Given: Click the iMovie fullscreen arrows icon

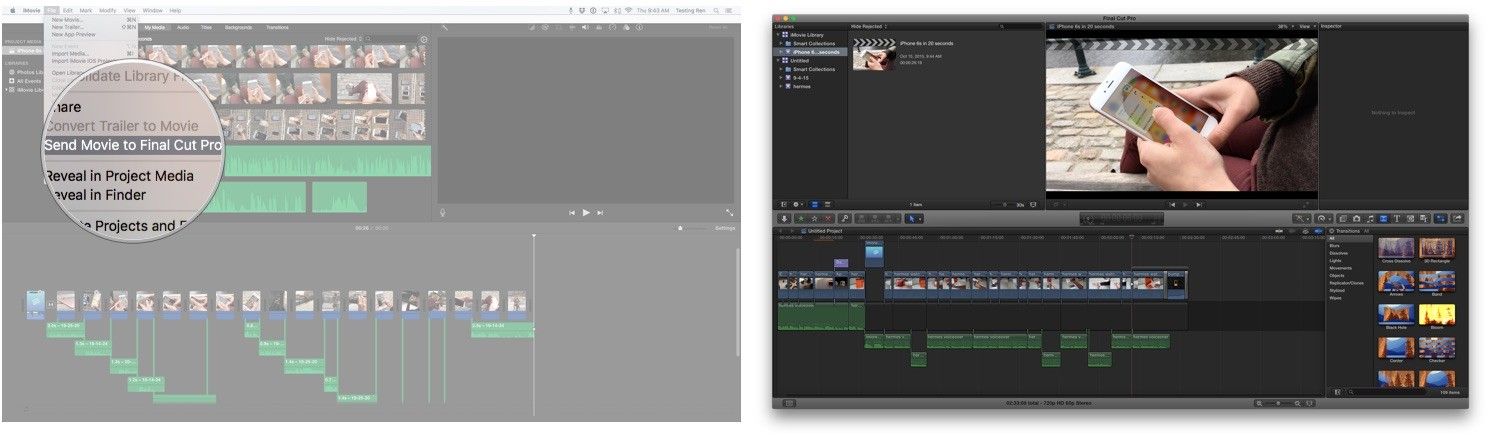Looking at the screenshot, I should (x=729, y=212).
